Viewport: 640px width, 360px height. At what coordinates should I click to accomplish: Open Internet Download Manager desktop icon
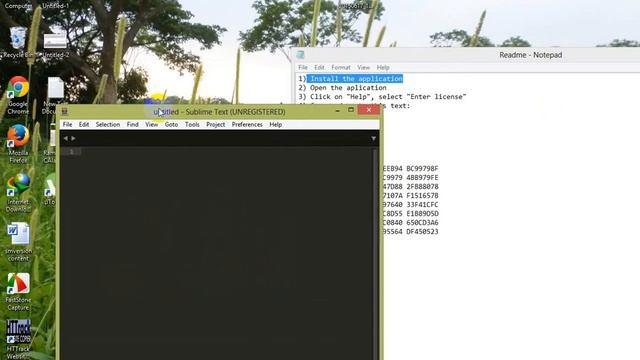18,193
